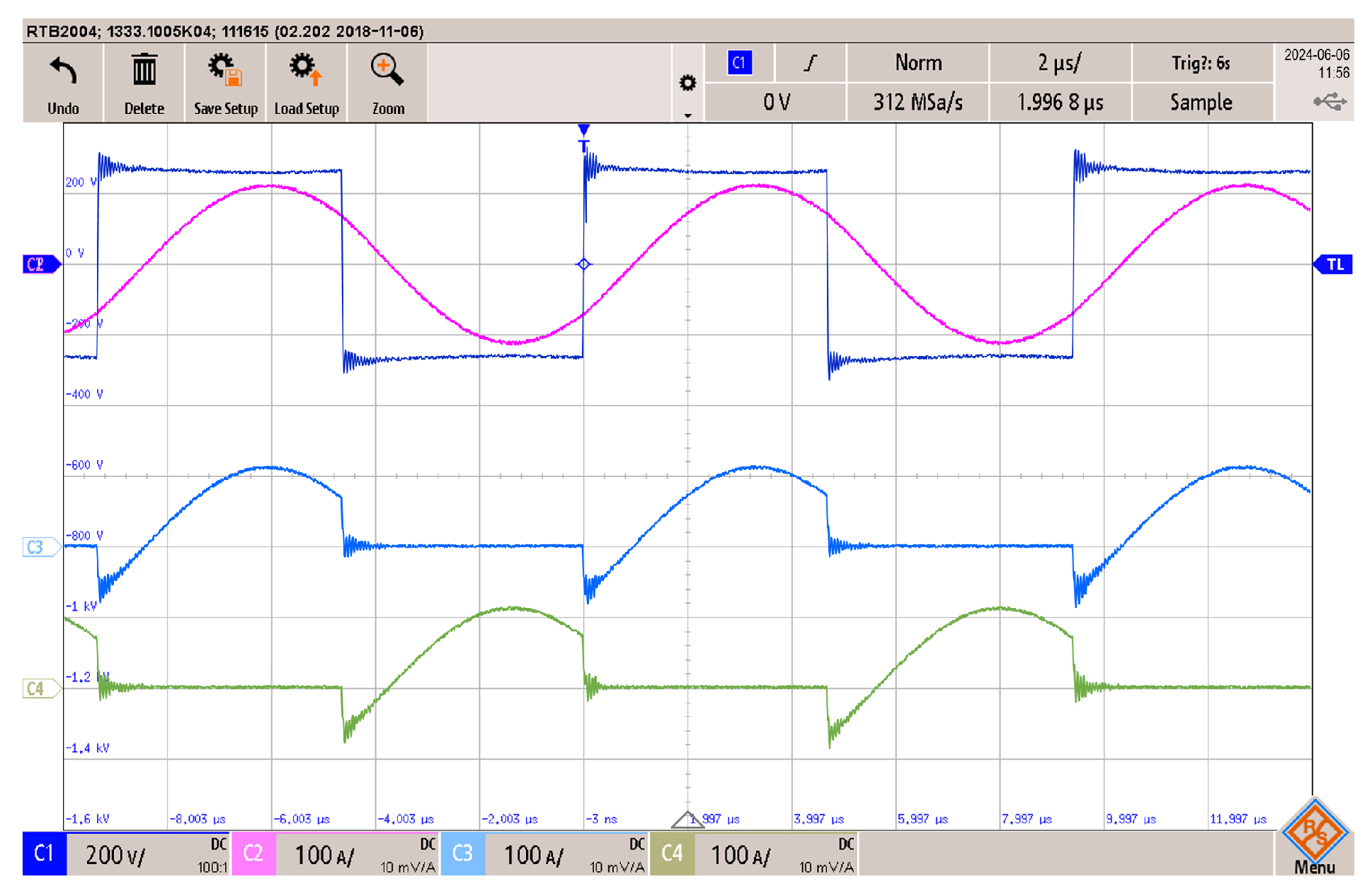Click the USB connection icon
This screenshot has height=896, width=1372.
1332,103
